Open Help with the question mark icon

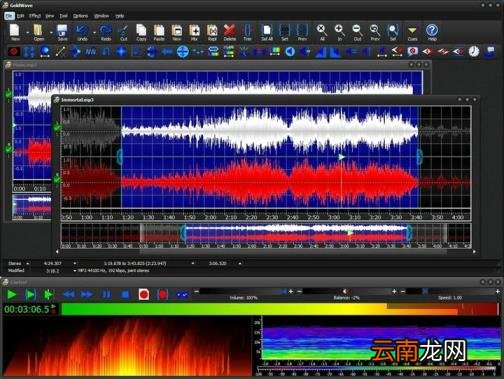coord(432,31)
